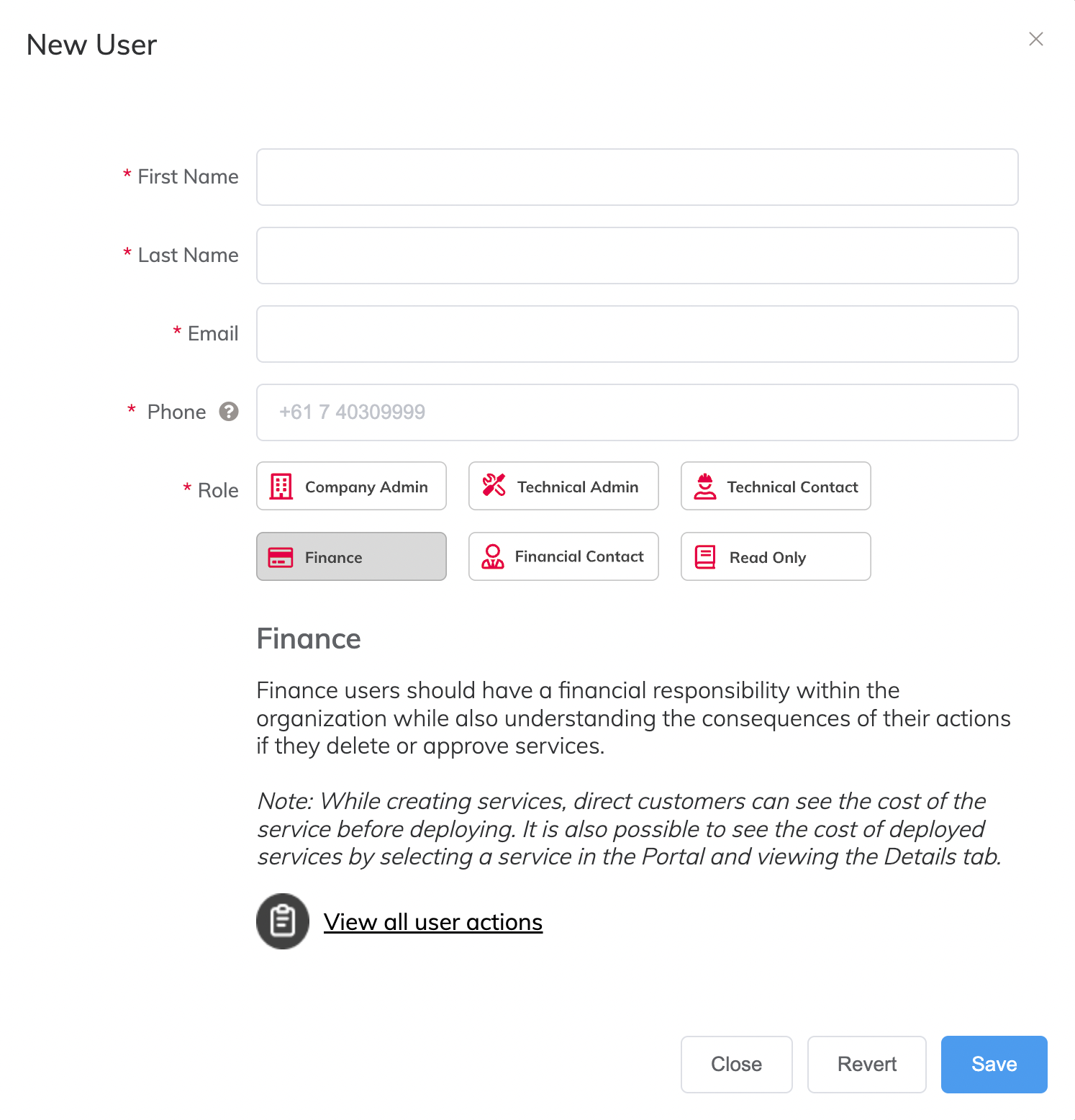Screen dimensions: 1075x1120
Task: Click the Close button at bottom
Action: (736, 1064)
